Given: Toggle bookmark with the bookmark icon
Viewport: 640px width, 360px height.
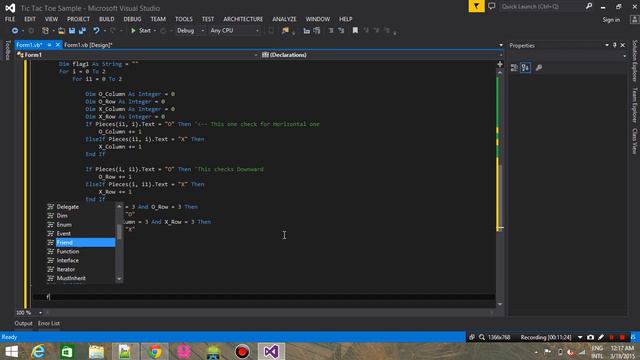Looking at the screenshot, I should pos(355,31).
